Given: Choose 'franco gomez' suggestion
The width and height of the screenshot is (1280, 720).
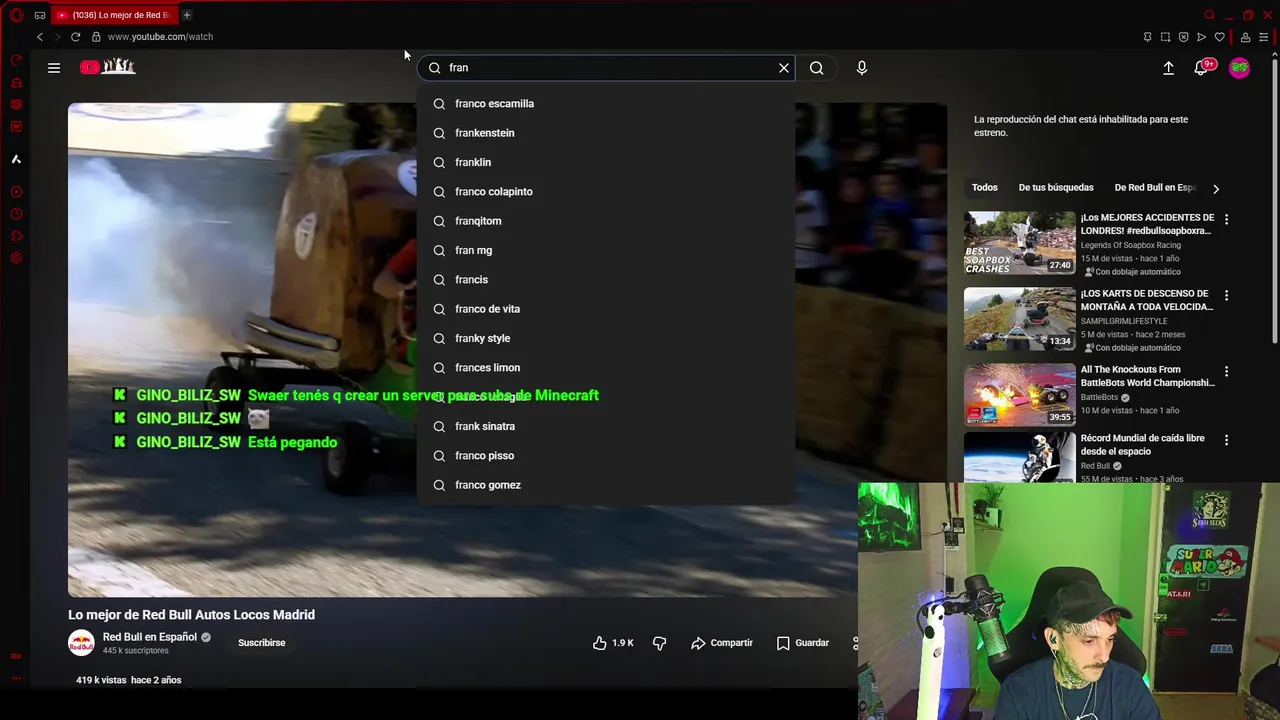Looking at the screenshot, I should 605,485.
